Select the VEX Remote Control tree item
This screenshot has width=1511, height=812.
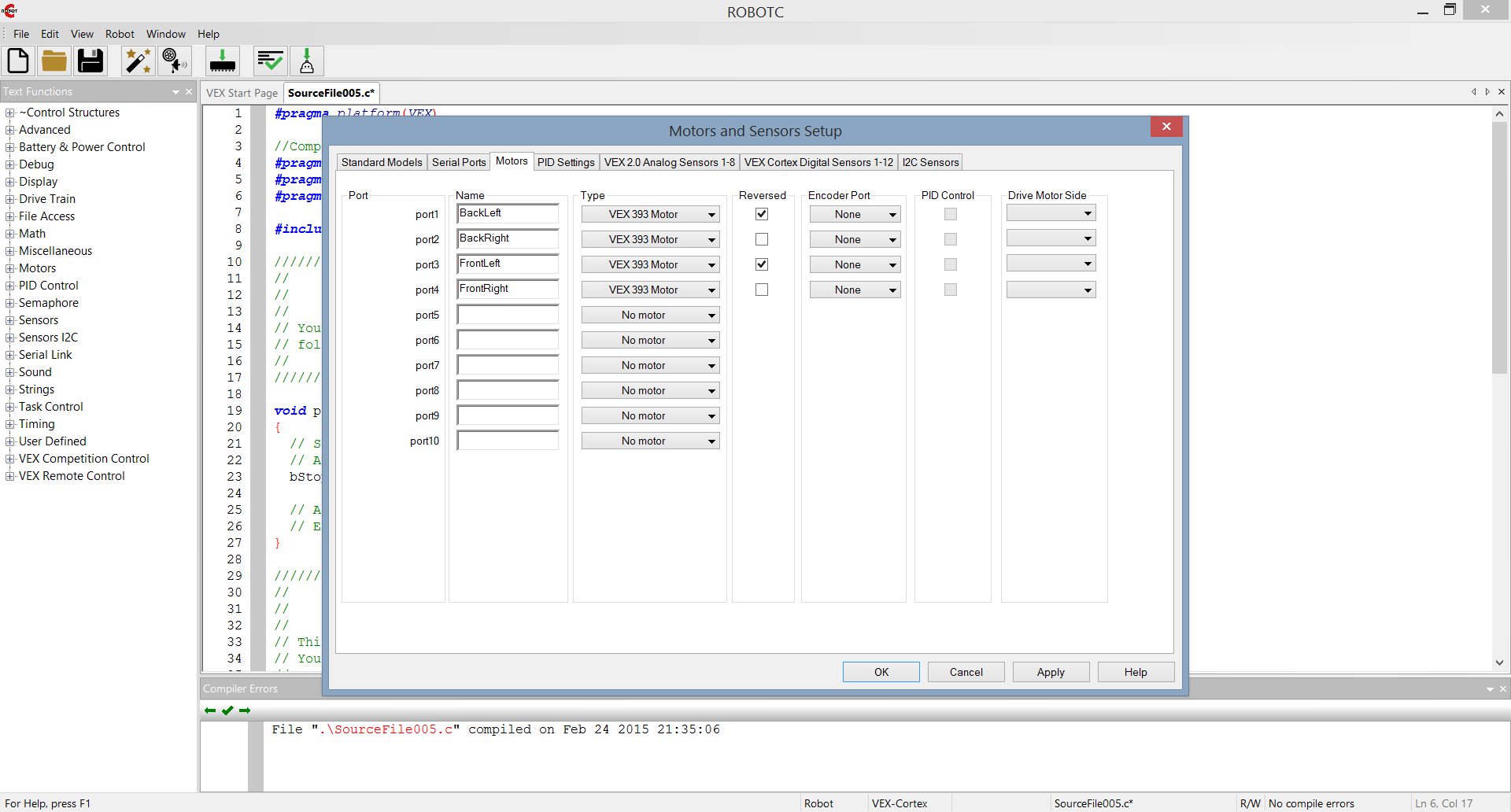(x=72, y=476)
